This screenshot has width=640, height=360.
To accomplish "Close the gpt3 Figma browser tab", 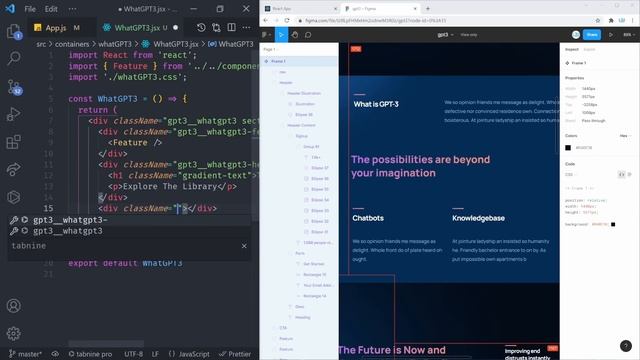I will pyautogui.click(x=415, y=9).
